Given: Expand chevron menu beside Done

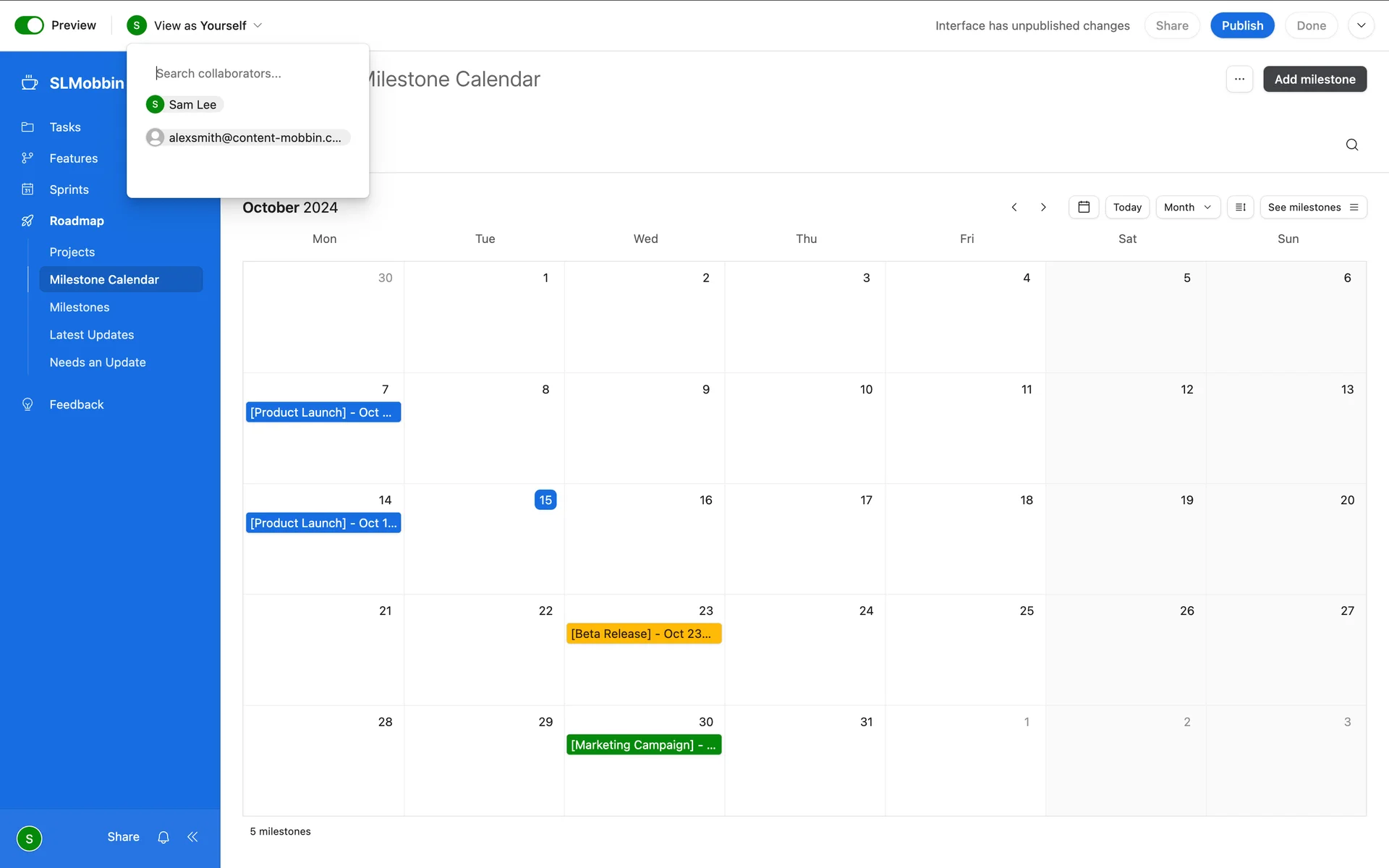Looking at the screenshot, I should pyautogui.click(x=1361, y=25).
